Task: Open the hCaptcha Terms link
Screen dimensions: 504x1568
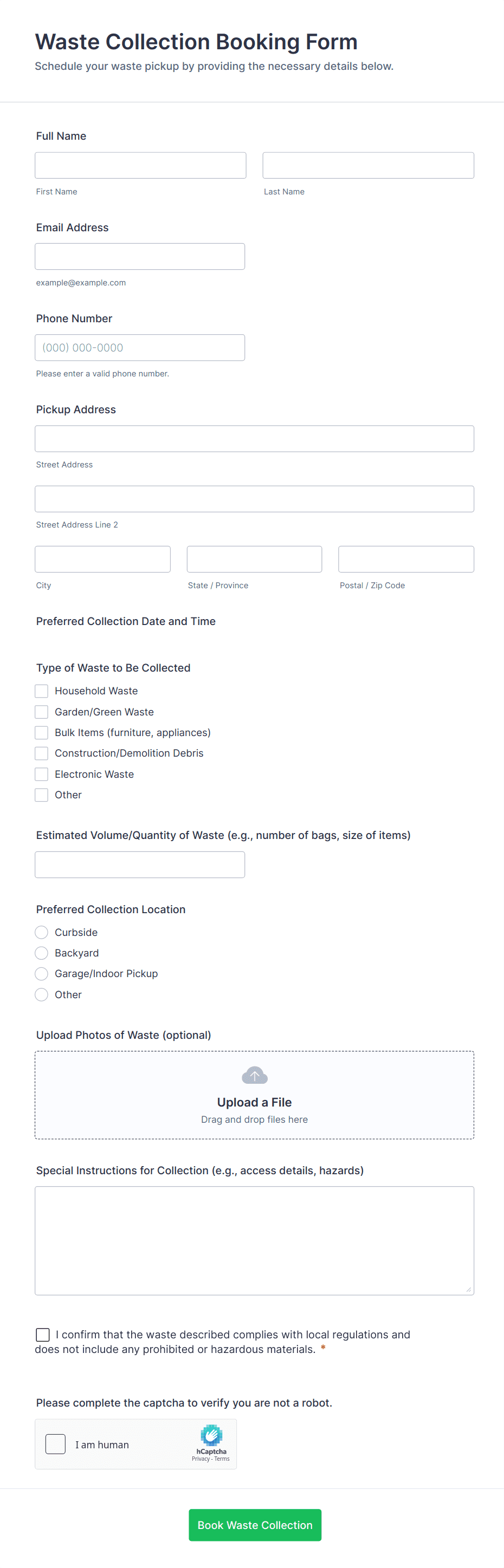Action: pyautogui.click(x=222, y=1459)
